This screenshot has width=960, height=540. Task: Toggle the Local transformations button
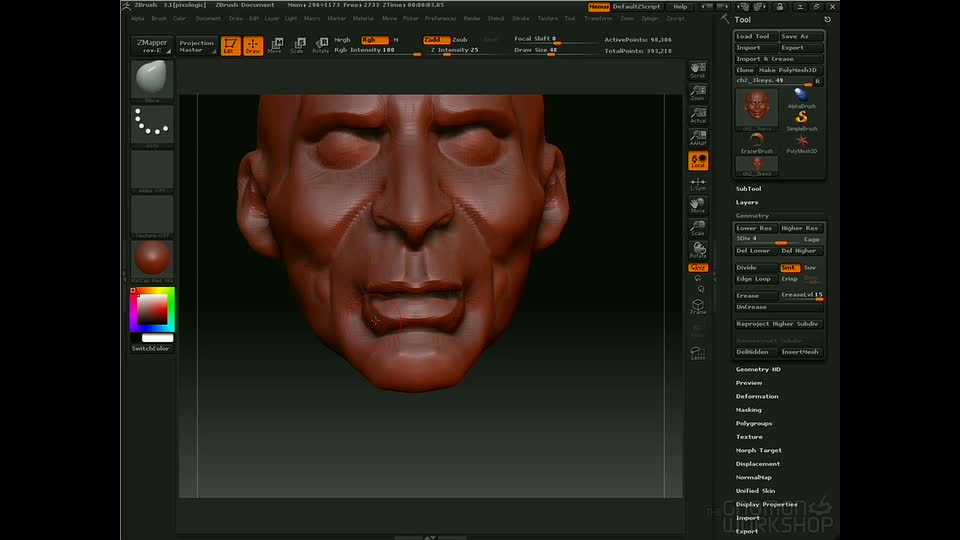pyautogui.click(x=698, y=160)
